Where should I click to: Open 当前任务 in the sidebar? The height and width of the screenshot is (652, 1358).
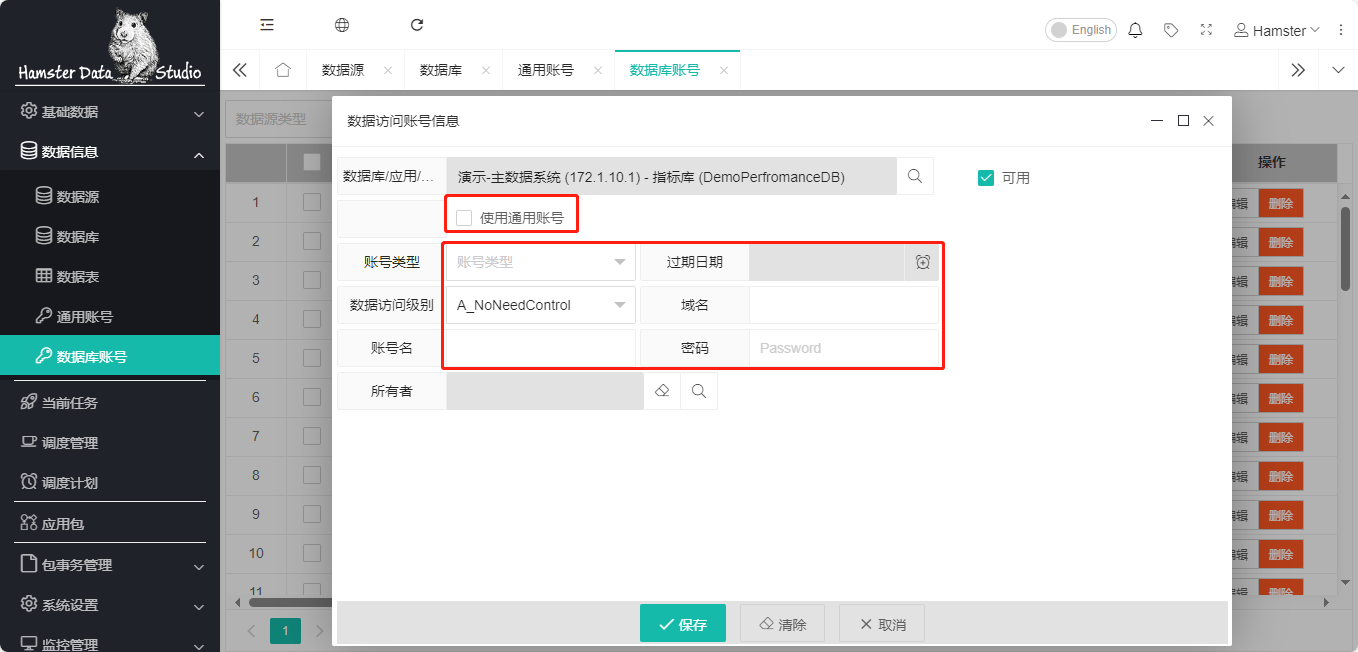click(110, 403)
